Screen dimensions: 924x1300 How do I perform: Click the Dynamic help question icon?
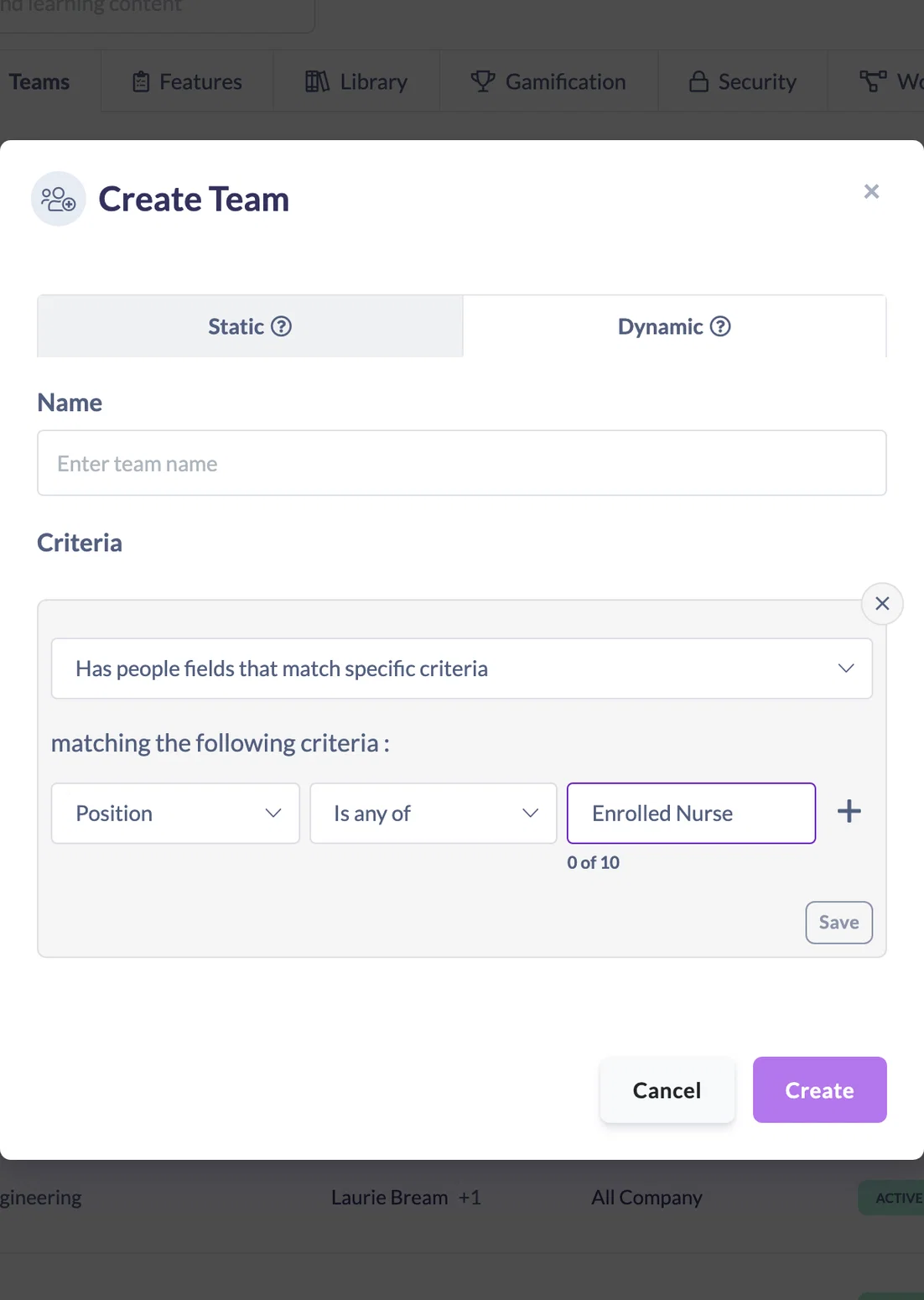point(720,326)
